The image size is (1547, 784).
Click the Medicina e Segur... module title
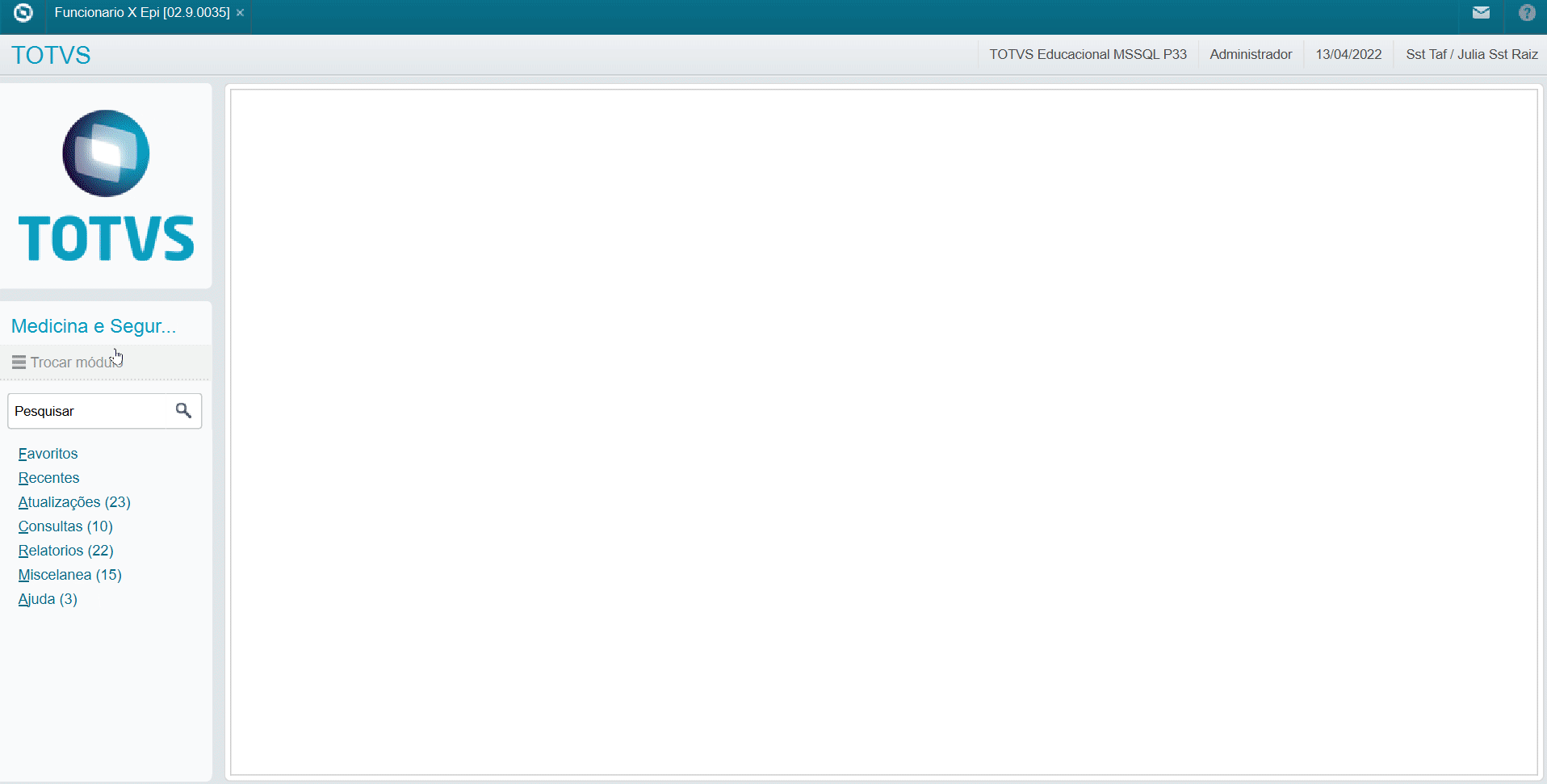(94, 326)
